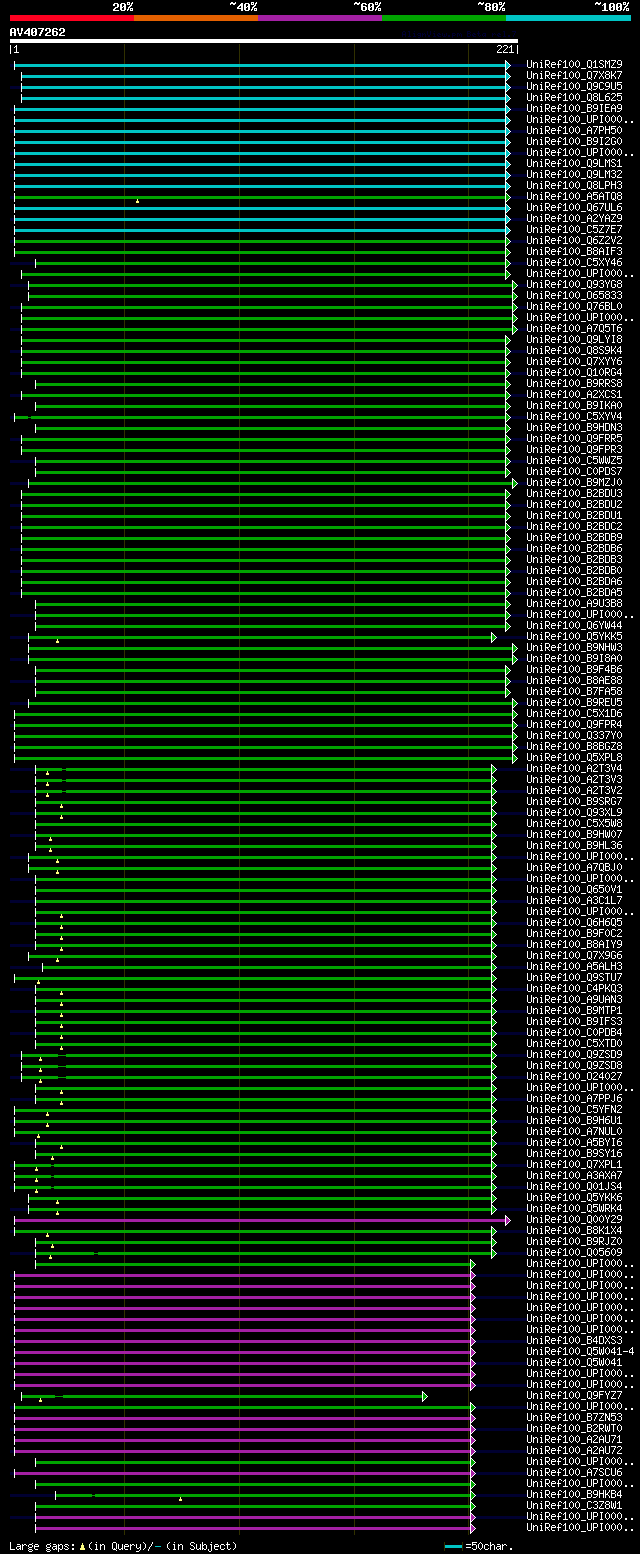
Task: Select hit UniRef100_Q93XL9
Action: (575, 813)
